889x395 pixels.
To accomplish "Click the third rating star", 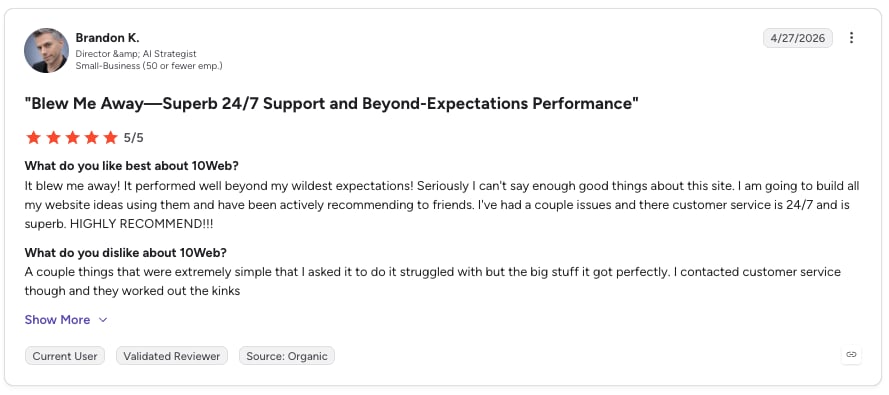I will click(x=72, y=138).
